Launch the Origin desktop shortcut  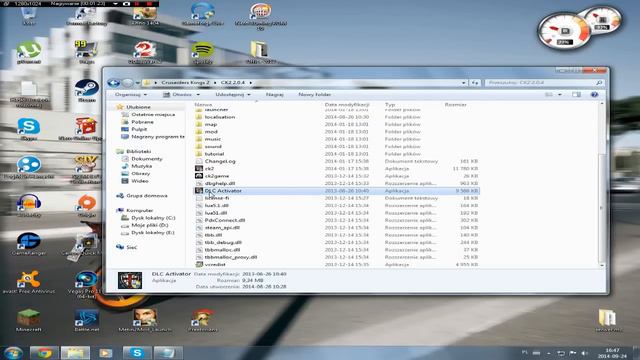coord(87,204)
